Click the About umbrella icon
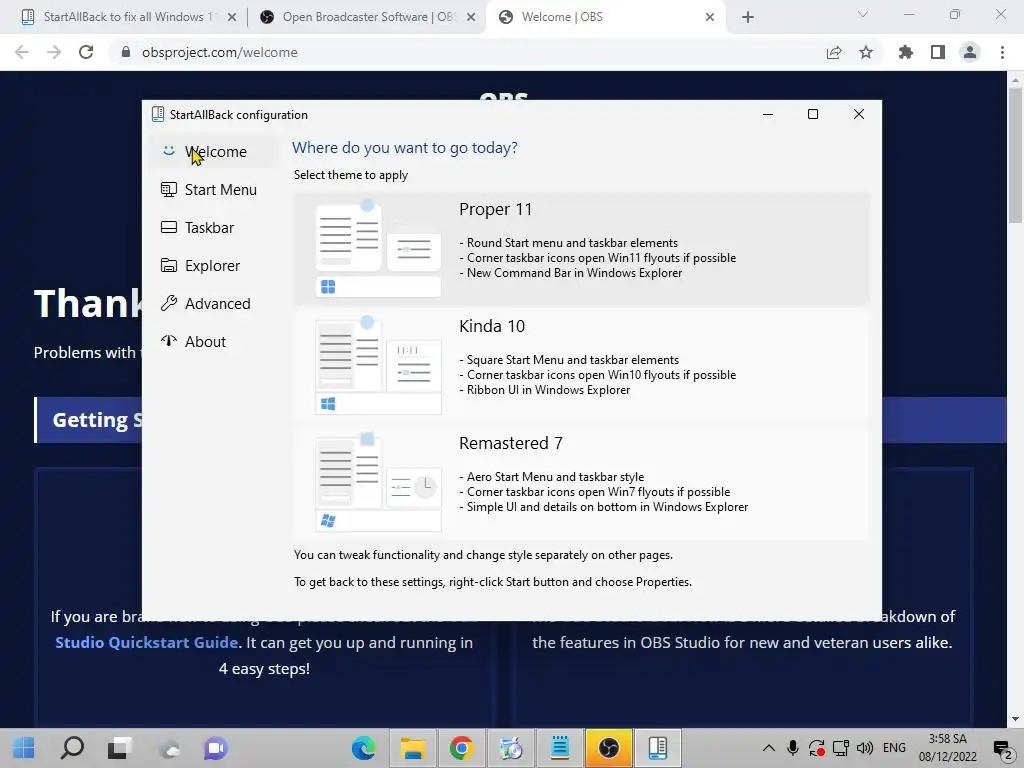Screen dimensions: 1024x768 pyautogui.click(x=168, y=340)
